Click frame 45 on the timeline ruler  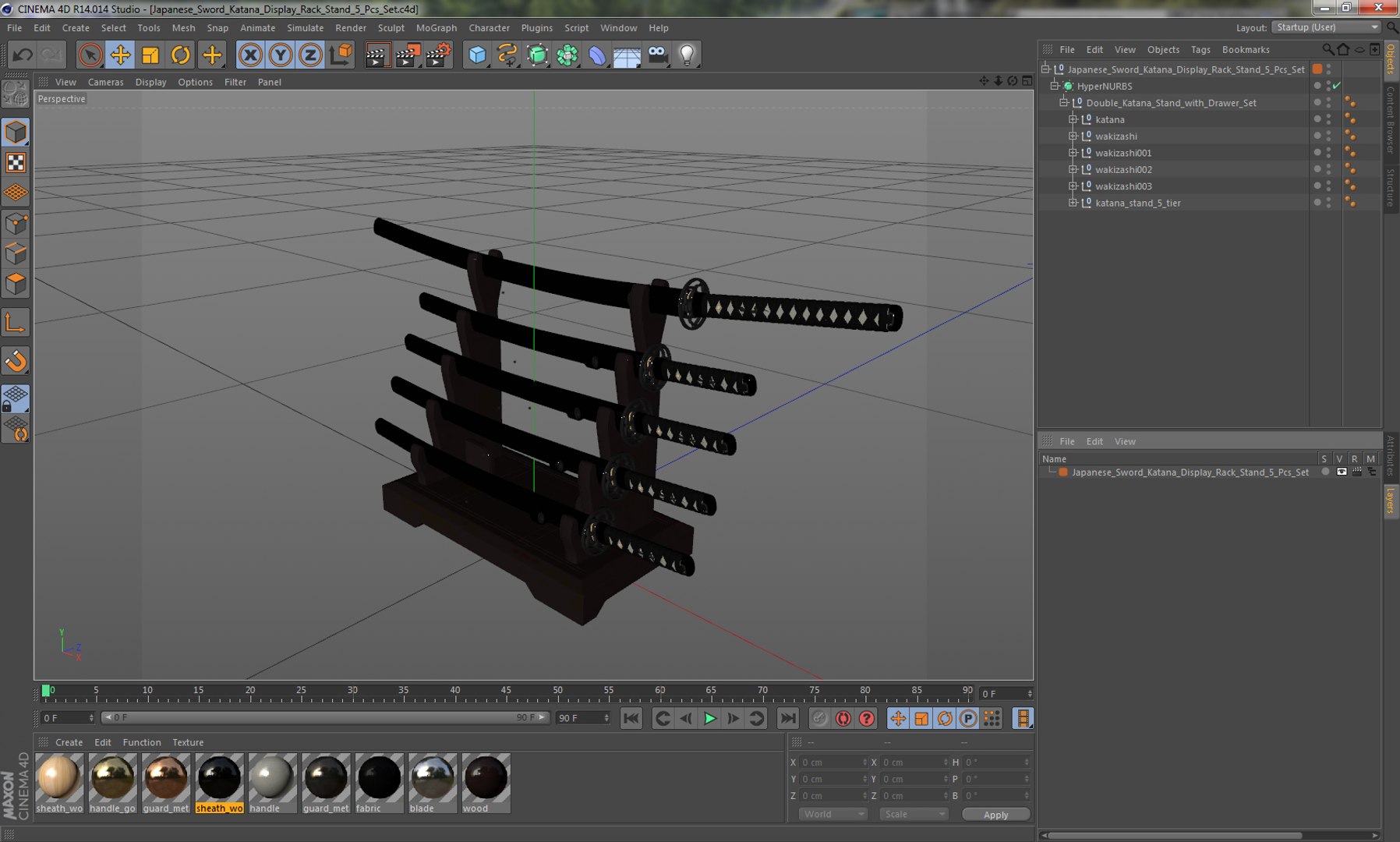pos(506,692)
